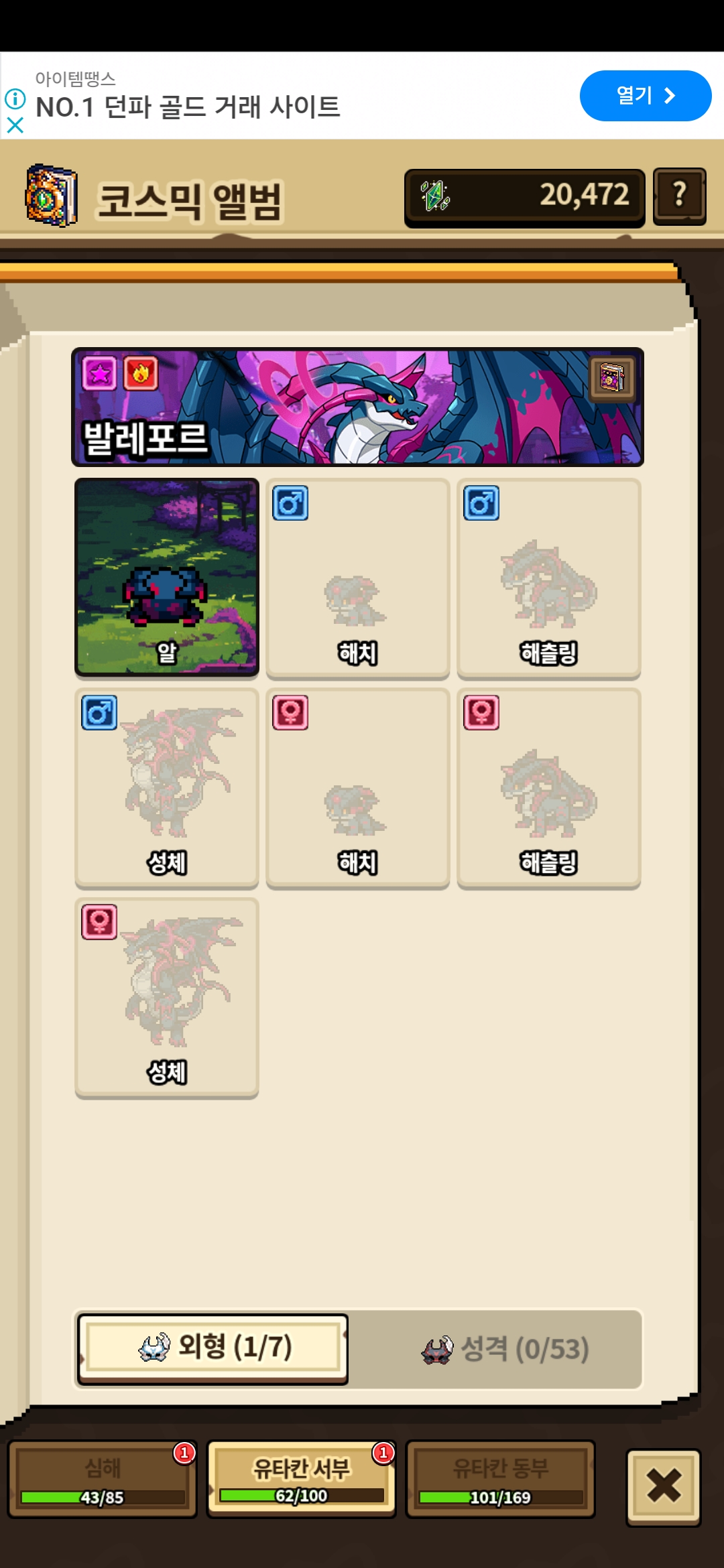
Task: Select the female 성체 card
Action: pos(167,998)
